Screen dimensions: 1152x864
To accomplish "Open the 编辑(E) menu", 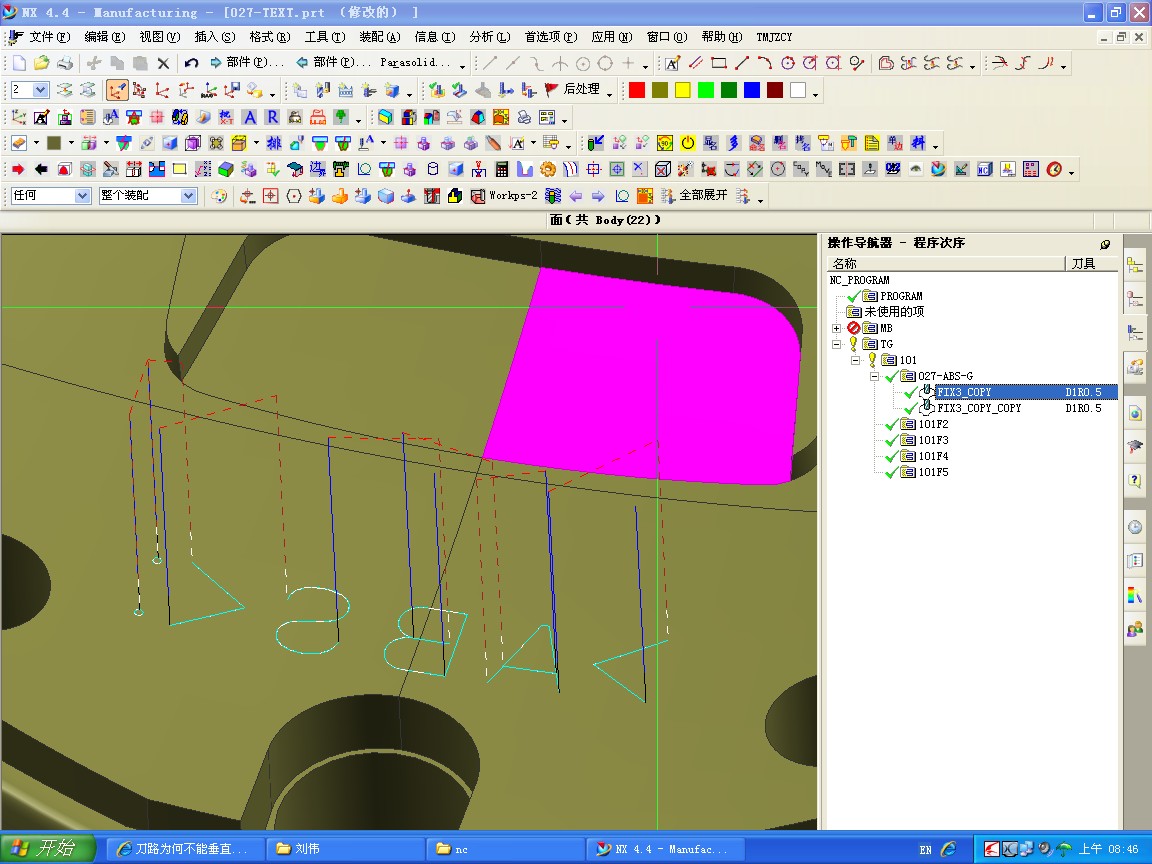I will point(104,37).
